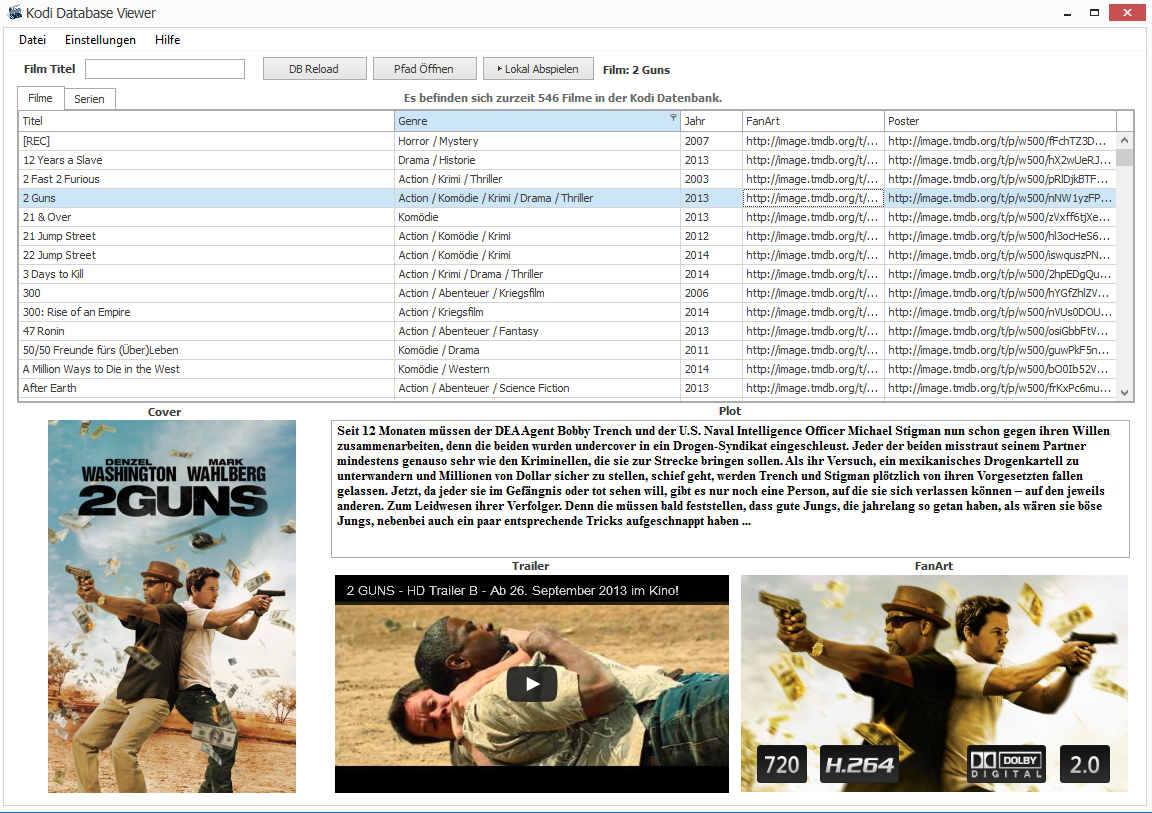Viewport: 1152px width, 813px height.
Task: Select the 300 movie title cell
Action: pos(206,294)
